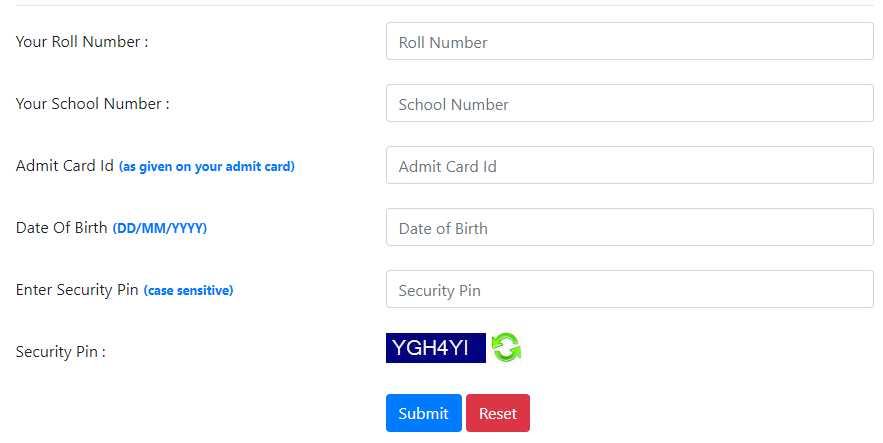The image size is (883, 443).
Task: Click the 'Admit Card Id' label text
Action: pos(65,165)
